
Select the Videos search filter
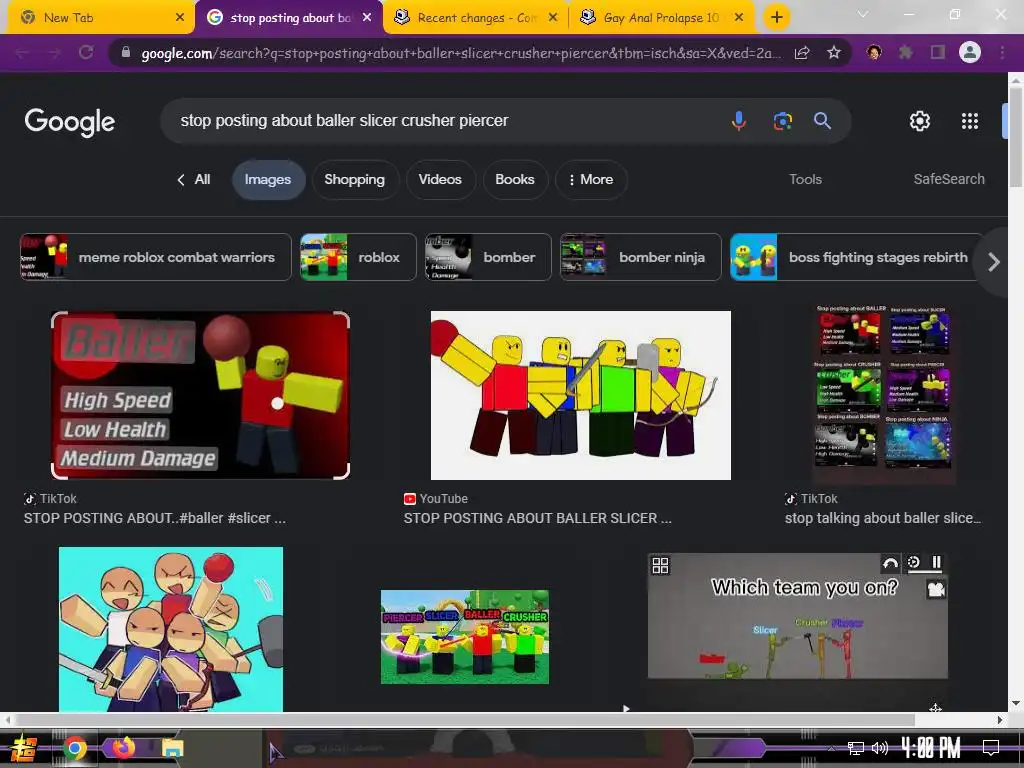click(x=440, y=180)
